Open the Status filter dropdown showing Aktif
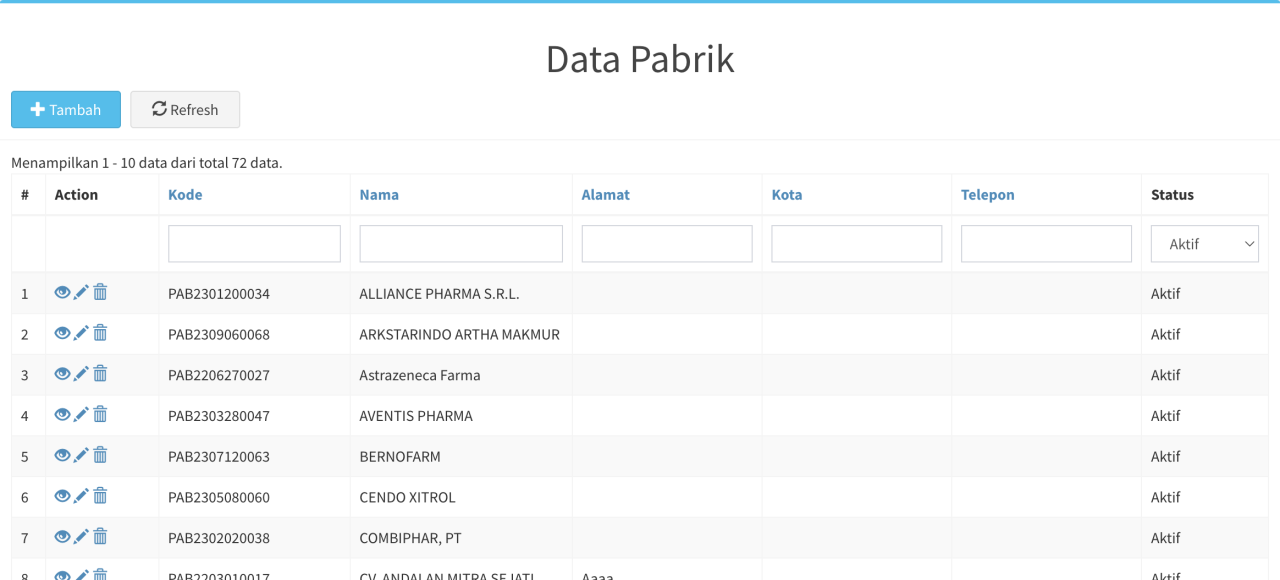 coord(1204,244)
